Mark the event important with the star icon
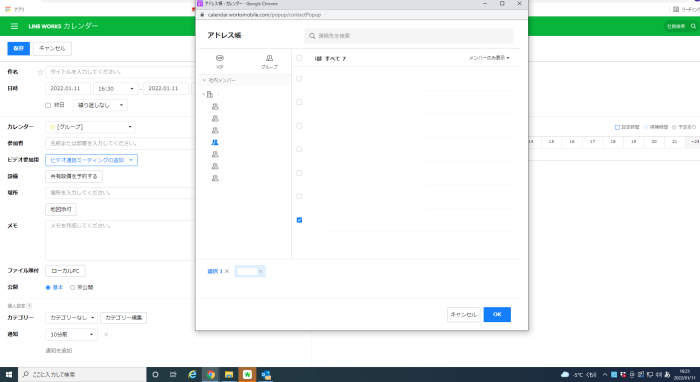Image resolution: width=700 pixels, height=382 pixels. pyautogui.click(x=40, y=72)
